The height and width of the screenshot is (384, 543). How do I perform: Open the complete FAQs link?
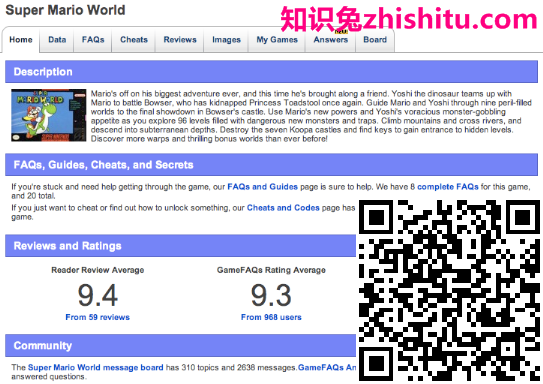tap(448, 187)
